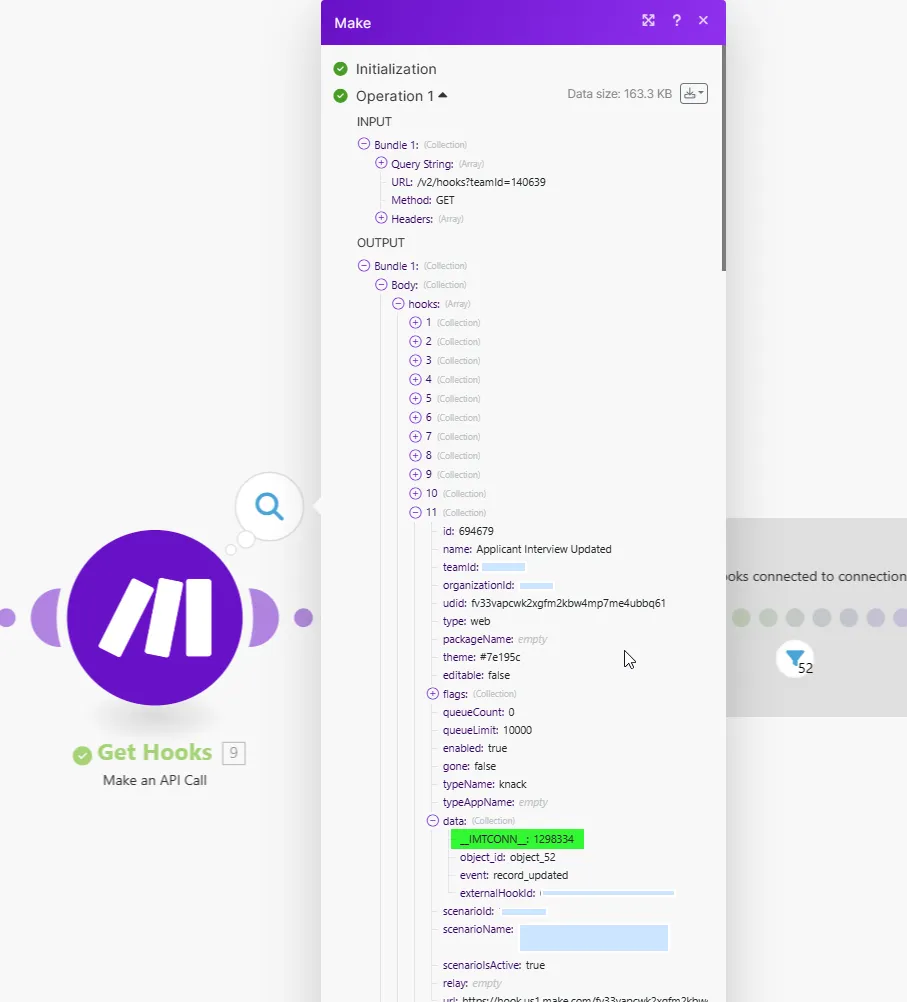Viewport: 907px width, 1002px height.
Task: Select URL value /v2/hooks?teamId=140639
Action: [481, 182]
